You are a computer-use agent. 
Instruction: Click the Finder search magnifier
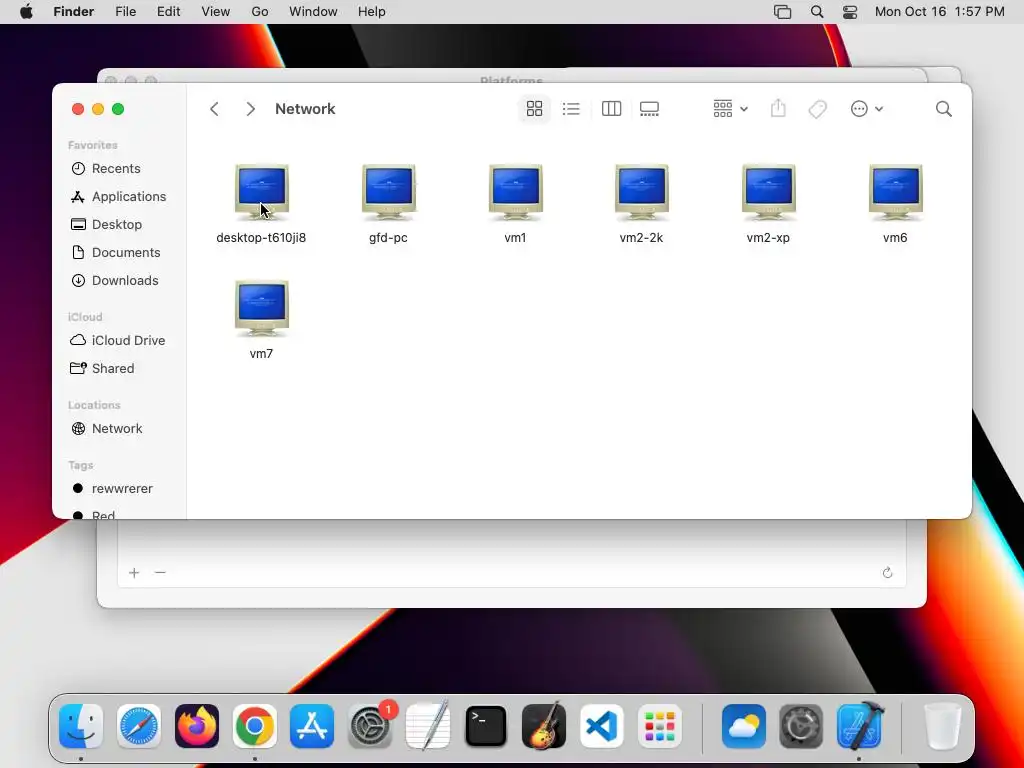point(944,109)
